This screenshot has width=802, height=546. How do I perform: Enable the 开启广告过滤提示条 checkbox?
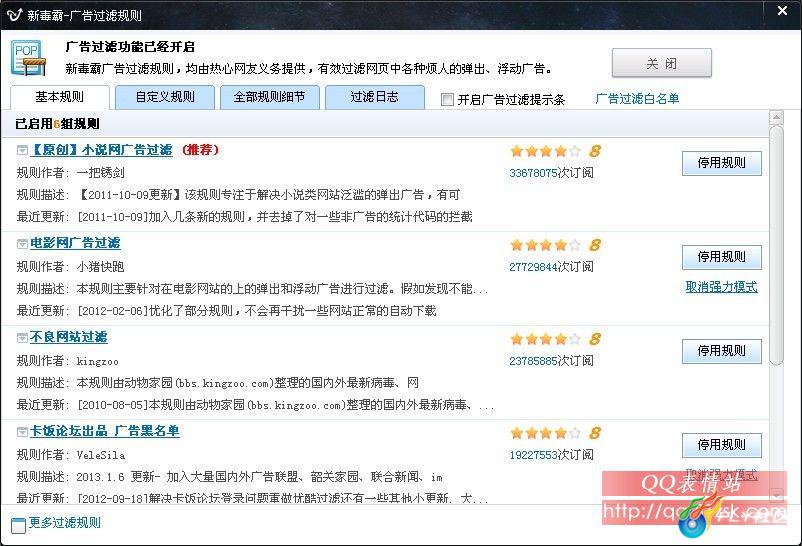(447, 99)
